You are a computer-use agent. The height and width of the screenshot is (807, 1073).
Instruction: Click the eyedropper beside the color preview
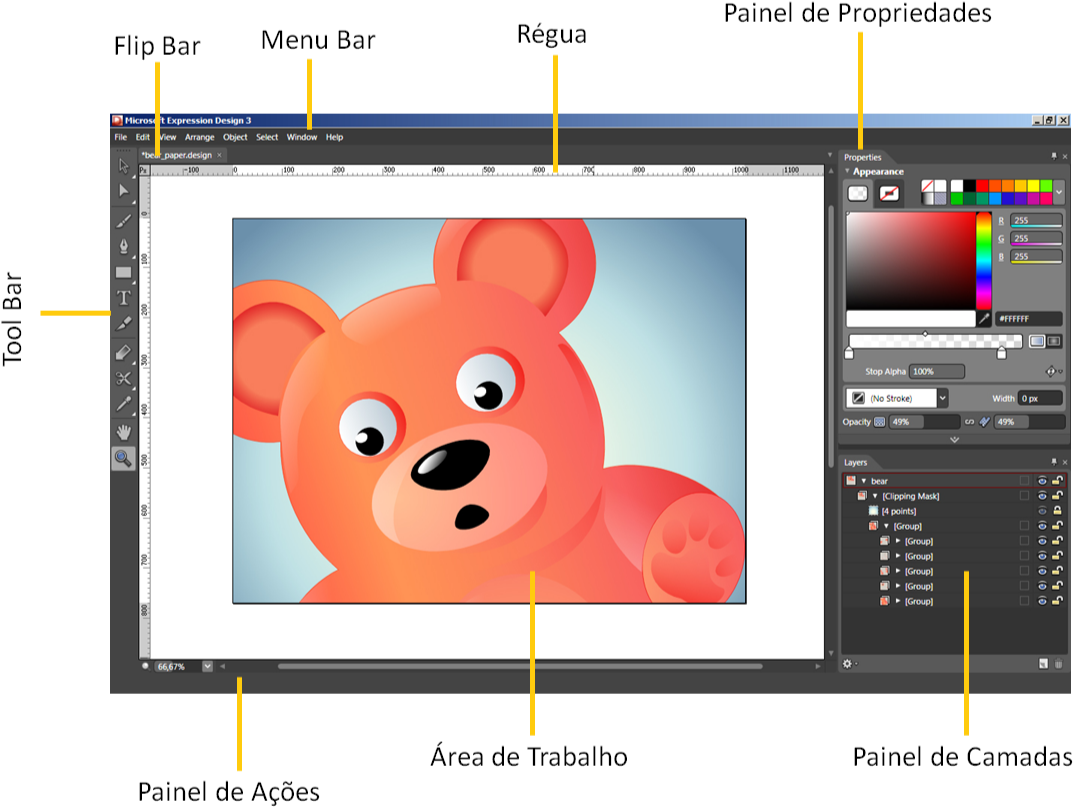[x=985, y=319]
